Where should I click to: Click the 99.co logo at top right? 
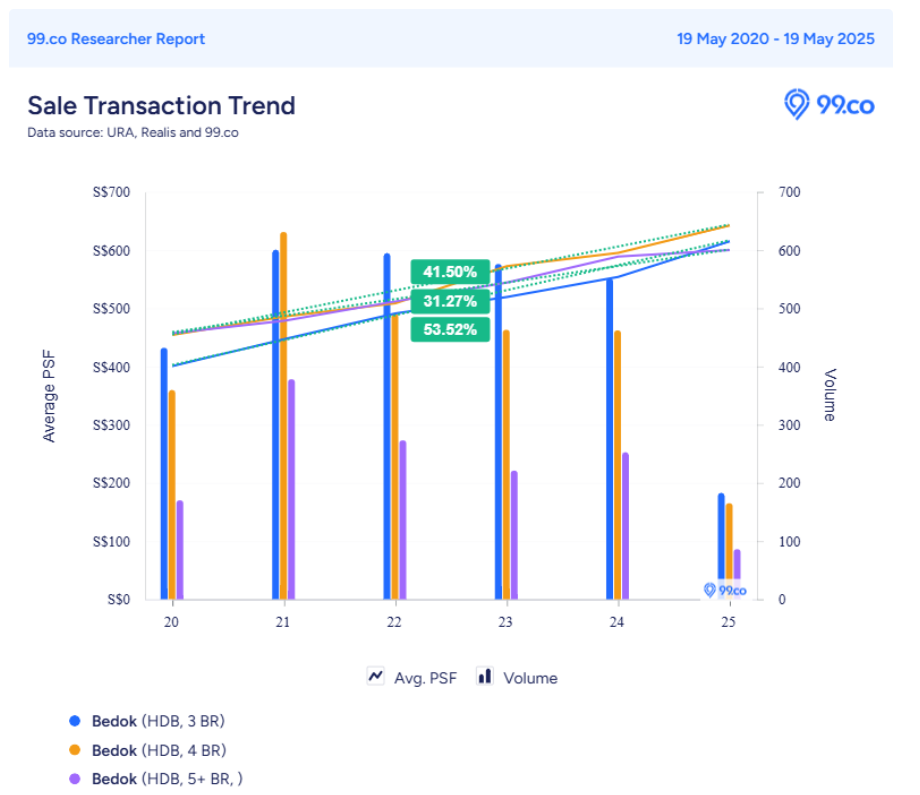click(829, 105)
